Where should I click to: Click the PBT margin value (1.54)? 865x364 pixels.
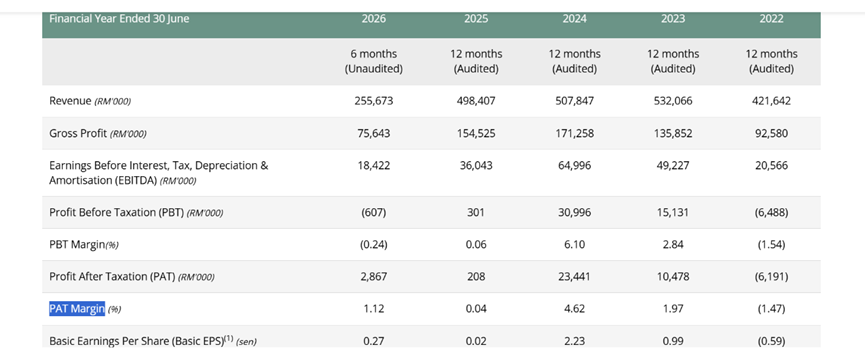pos(771,245)
